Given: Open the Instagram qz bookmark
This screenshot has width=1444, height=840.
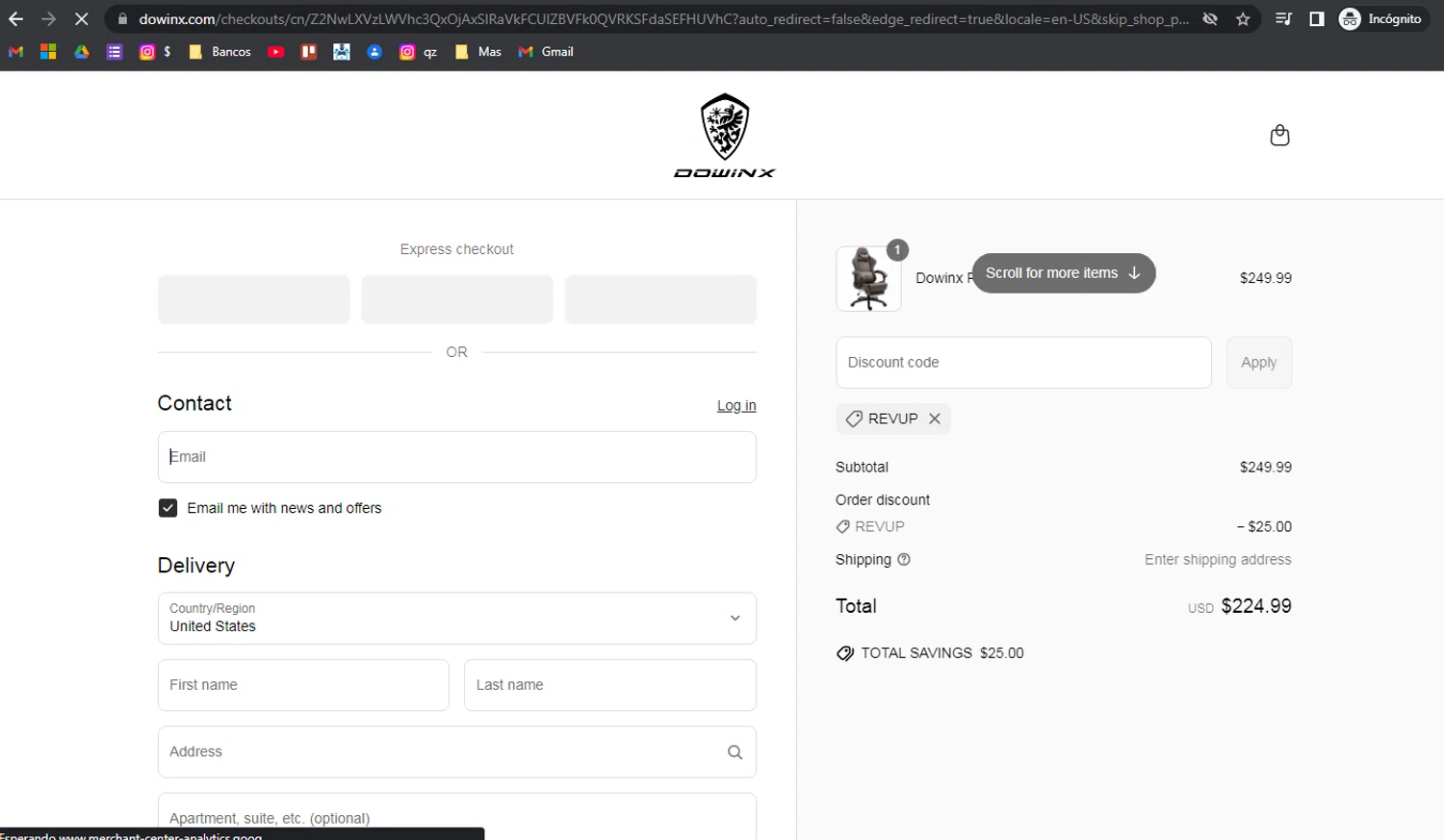Looking at the screenshot, I should (418, 52).
